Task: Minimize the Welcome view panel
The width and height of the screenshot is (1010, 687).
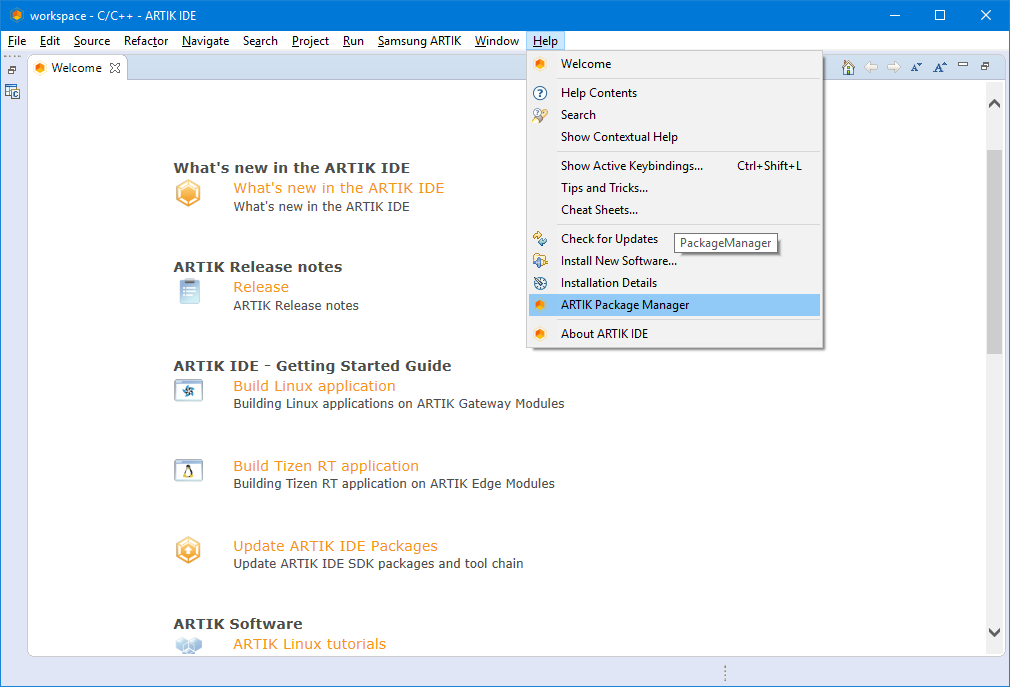Action: click(963, 64)
